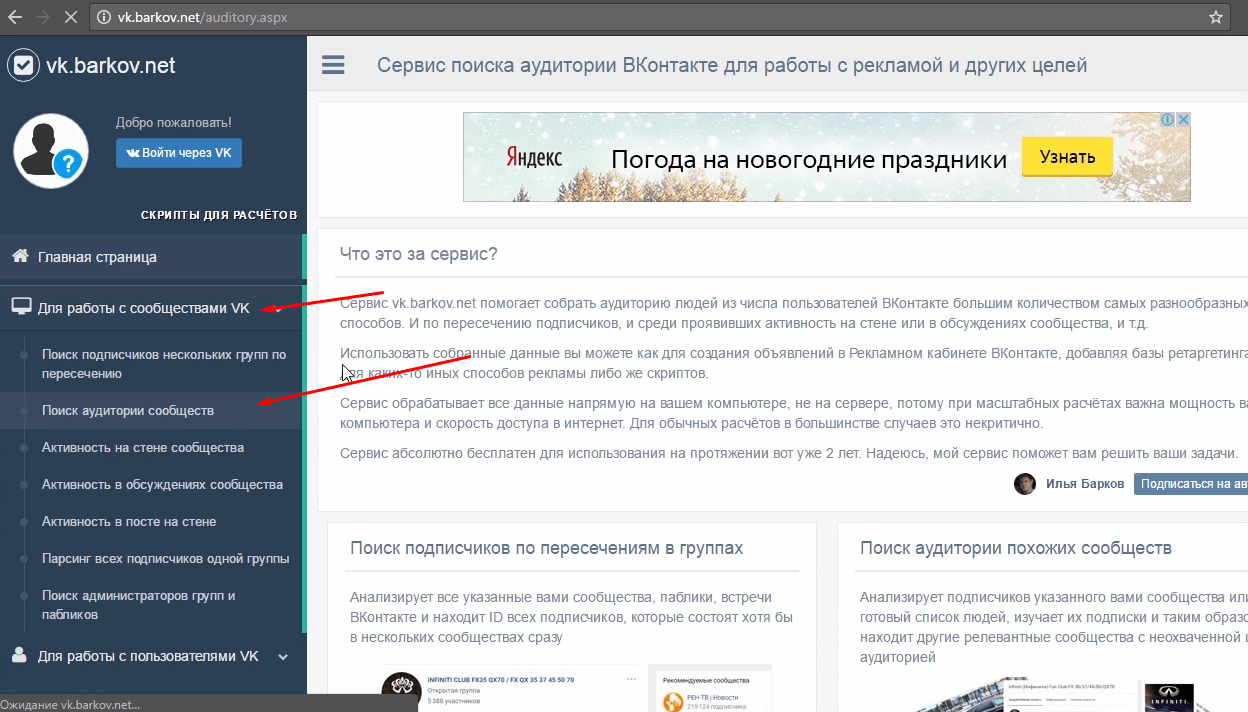
Task: Click INFINITI CLUB group preview thumbnail
Action: pyautogui.click(x=510, y=690)
